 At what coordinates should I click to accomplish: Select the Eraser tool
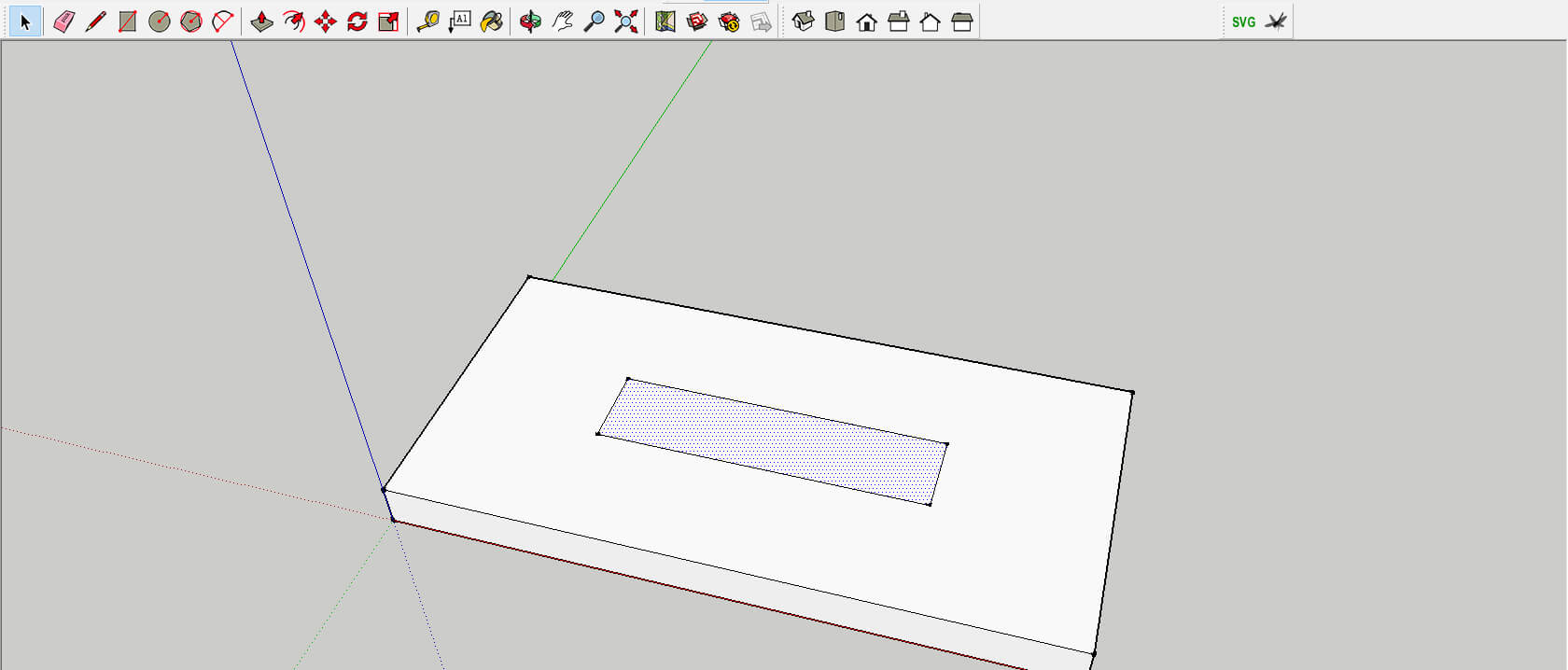(63, 21)
